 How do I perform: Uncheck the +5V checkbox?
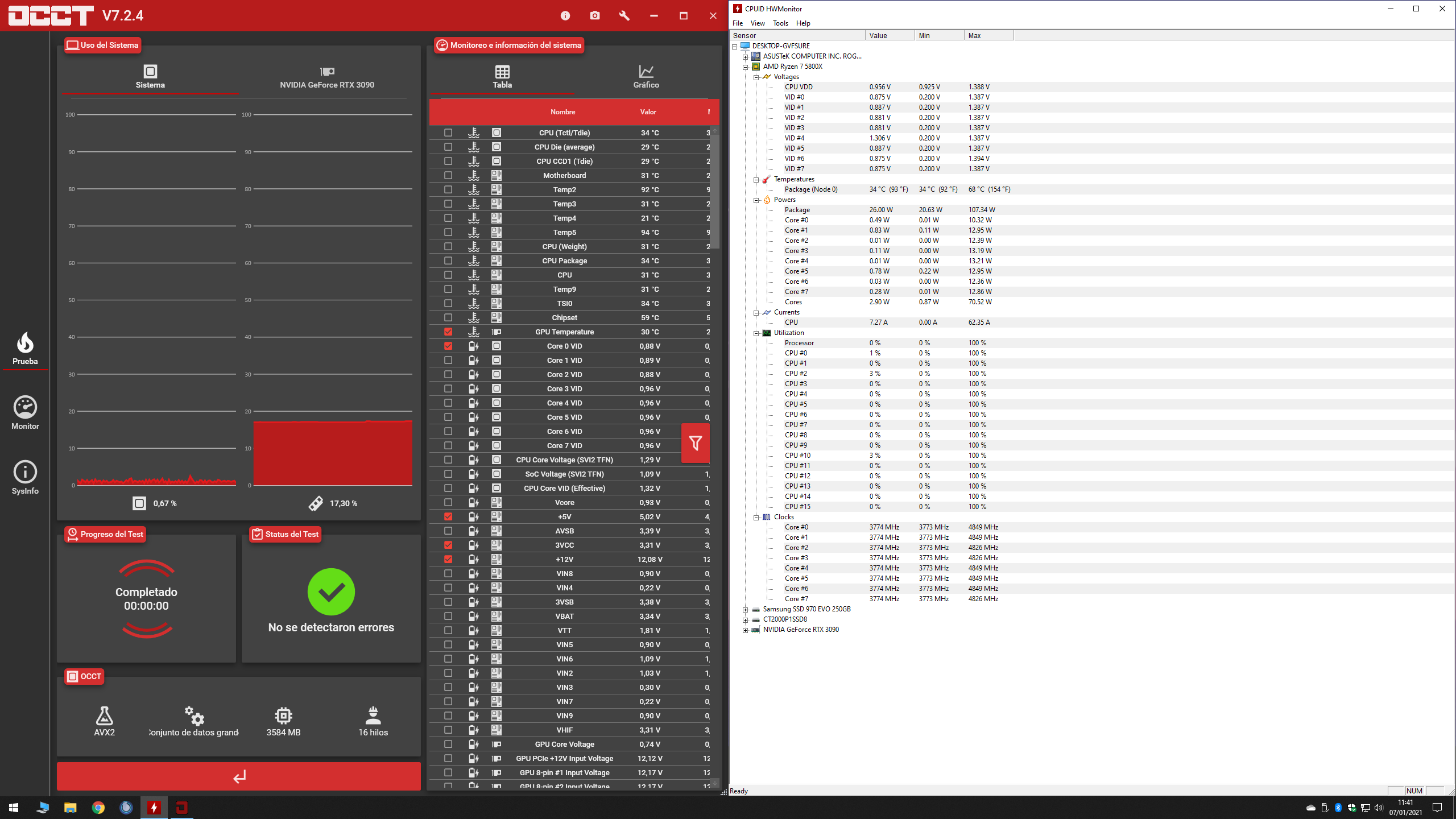point(448,517)
